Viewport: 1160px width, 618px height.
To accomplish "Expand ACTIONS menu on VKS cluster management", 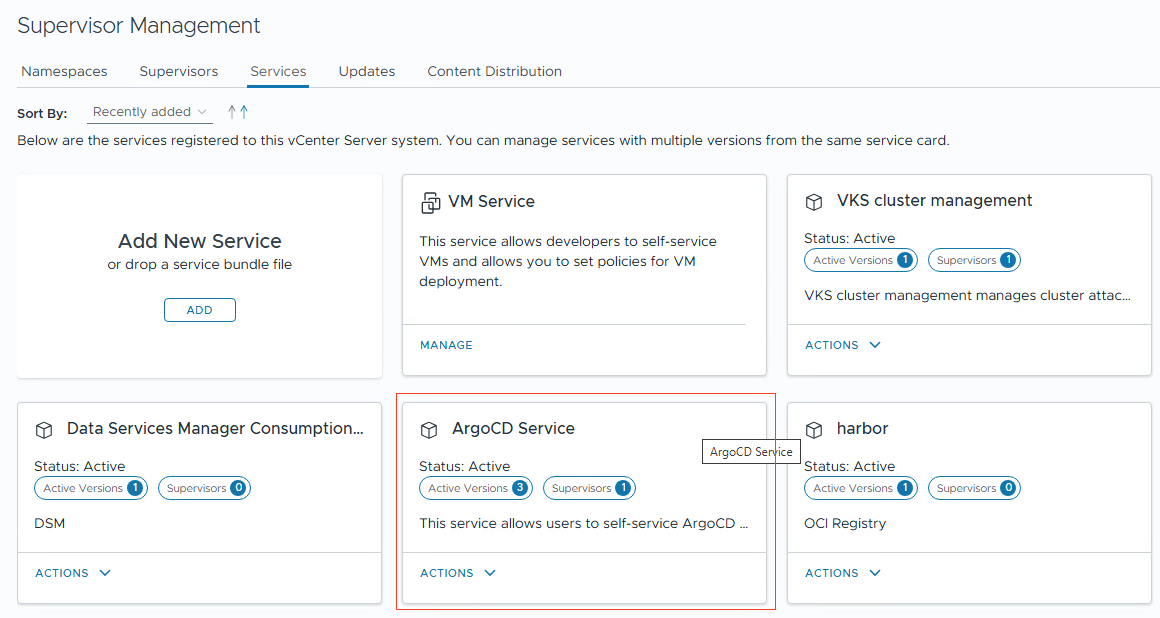I will point(843,345).
